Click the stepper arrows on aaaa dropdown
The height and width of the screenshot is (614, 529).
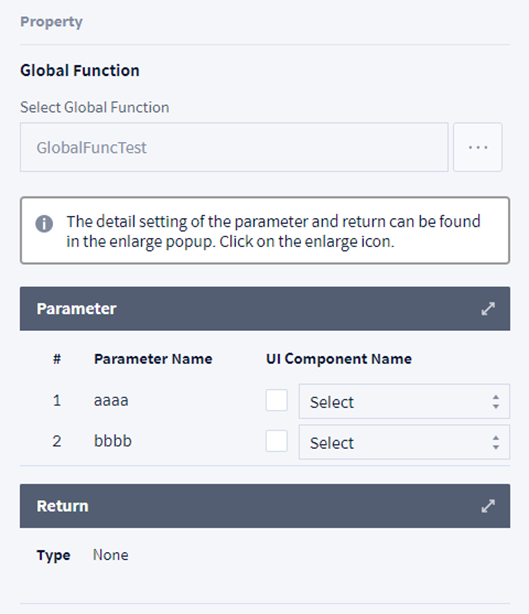(x=496, y=402)
